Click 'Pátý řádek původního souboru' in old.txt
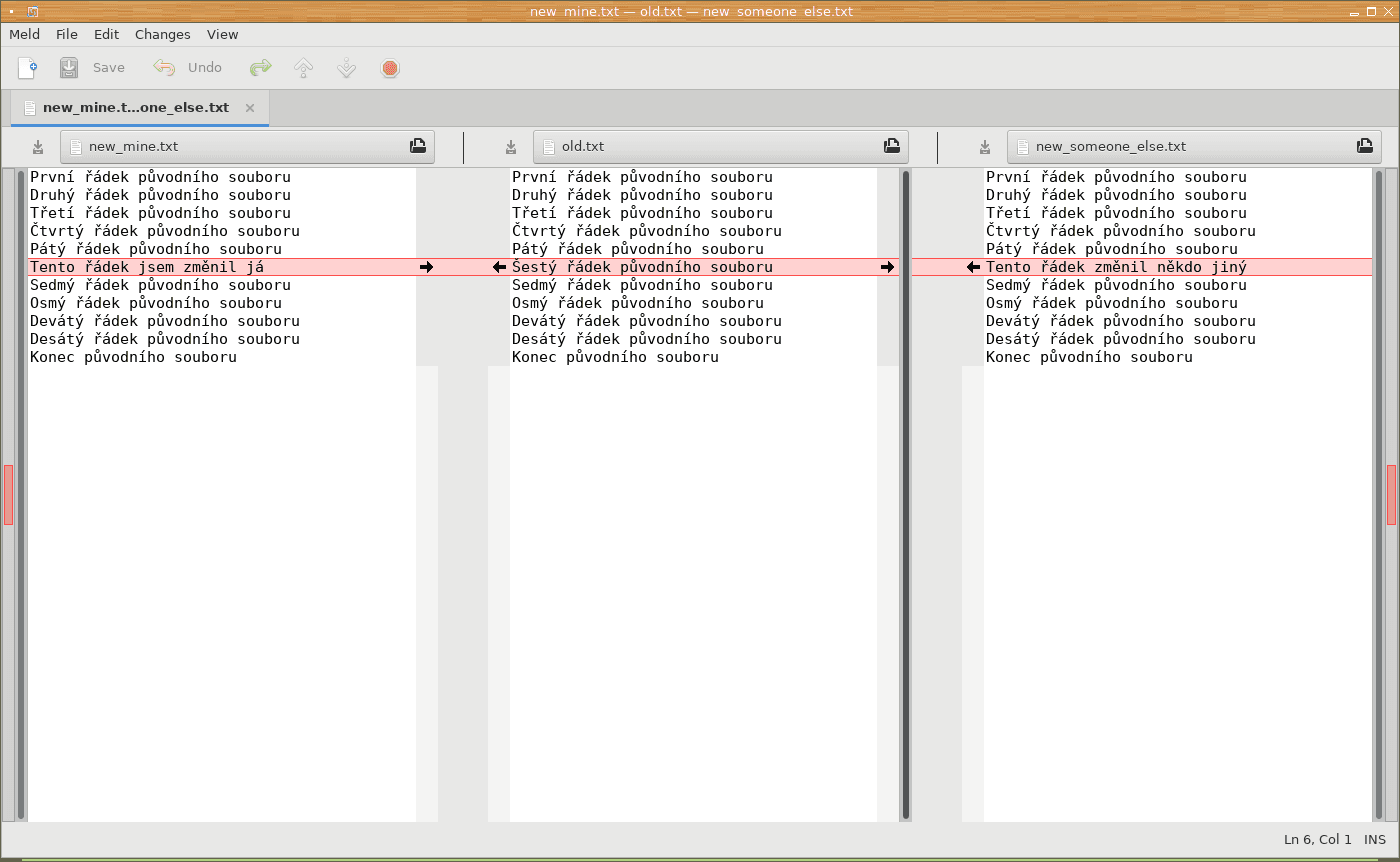The width and height of the screenshot is (1400, 862). point(638,249)
